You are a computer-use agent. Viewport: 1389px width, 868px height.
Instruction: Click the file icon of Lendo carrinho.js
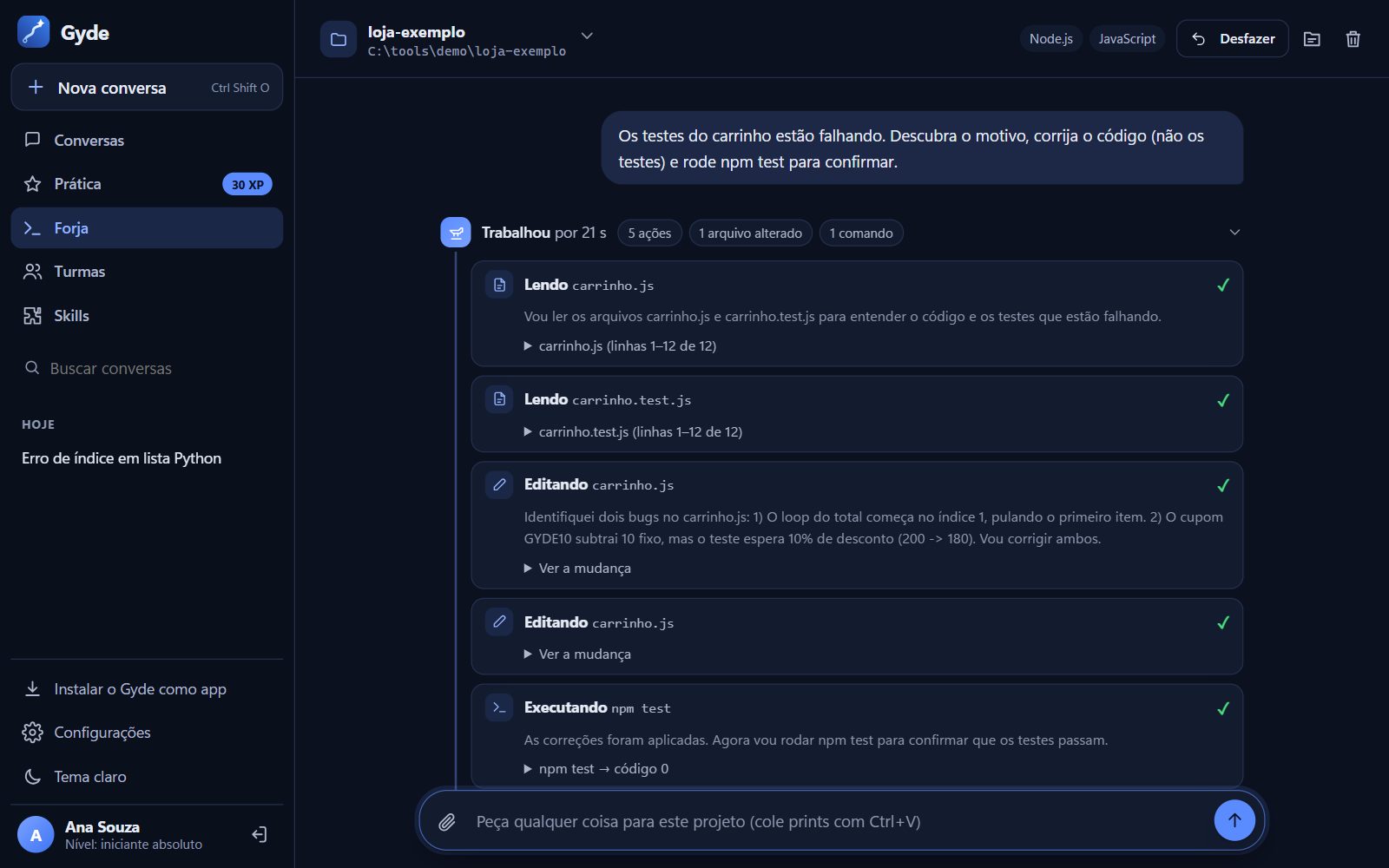click(499, 285)
